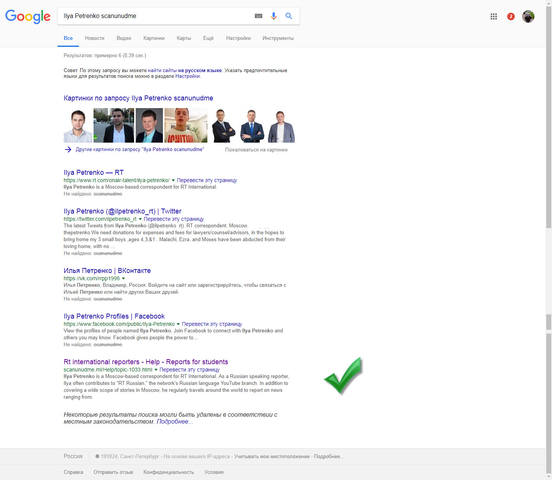Open the sixth thumbnail, man in blue suit and tie

(x=252, y=125)
